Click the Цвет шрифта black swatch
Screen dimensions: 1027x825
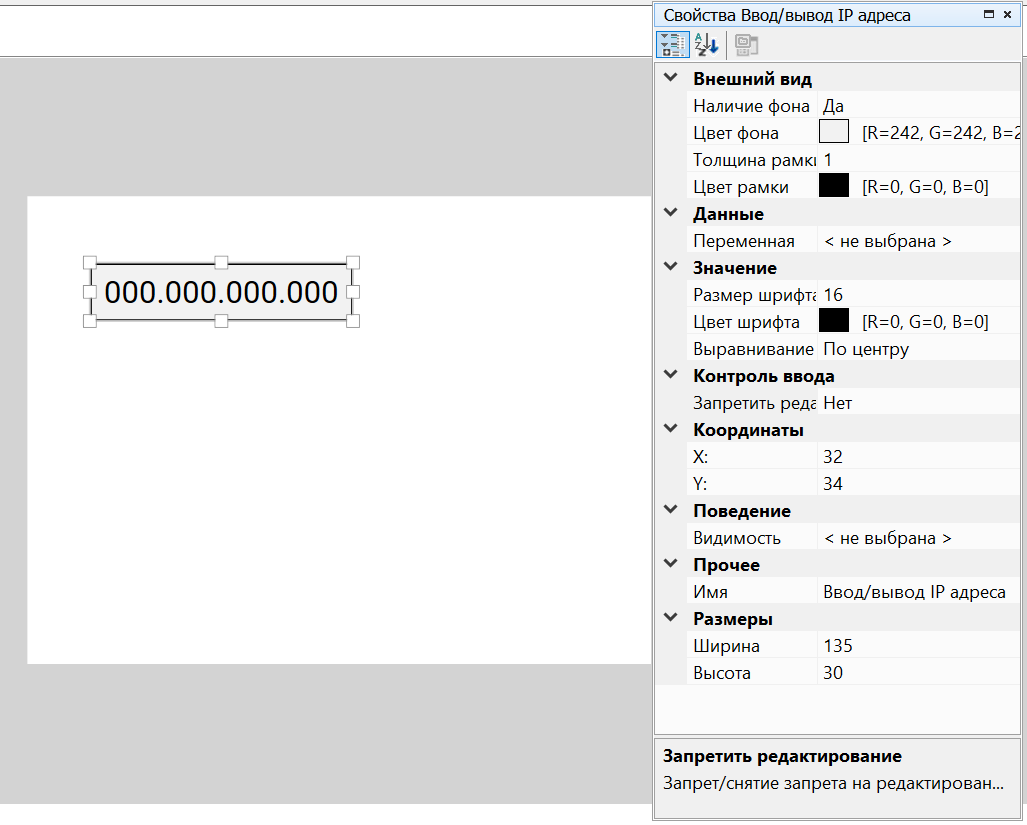coord(834,322)
